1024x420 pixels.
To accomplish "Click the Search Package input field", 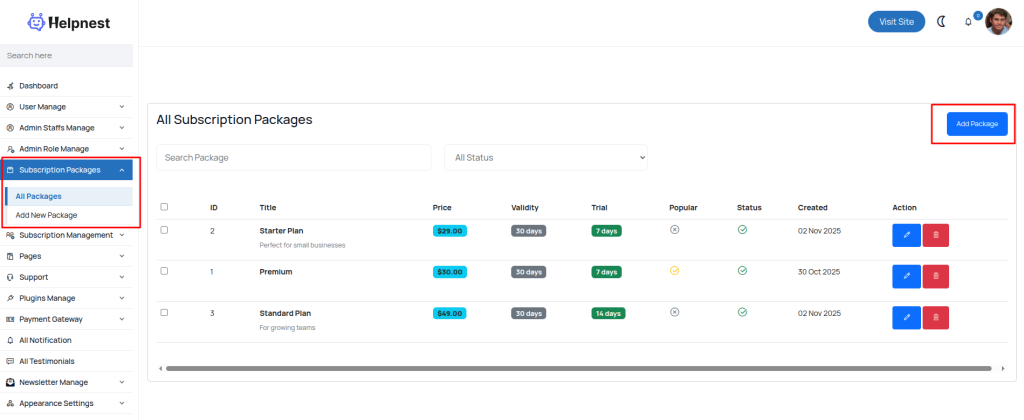I will pyautogui.click(x=293, y=157).
